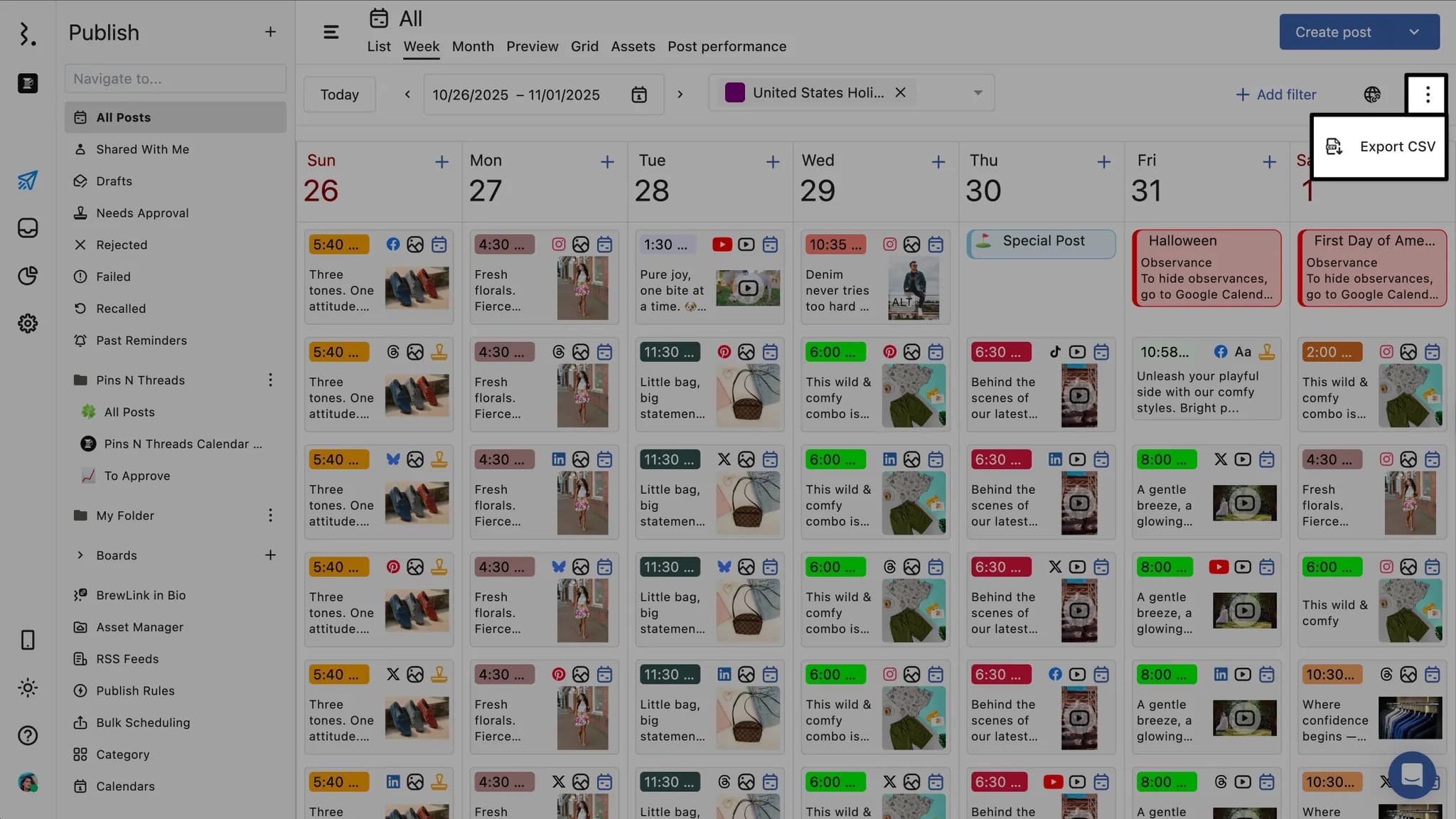Open the Settings gear in the left rail
Viewport: 1456px width, 819px height.
click(28, 323)
